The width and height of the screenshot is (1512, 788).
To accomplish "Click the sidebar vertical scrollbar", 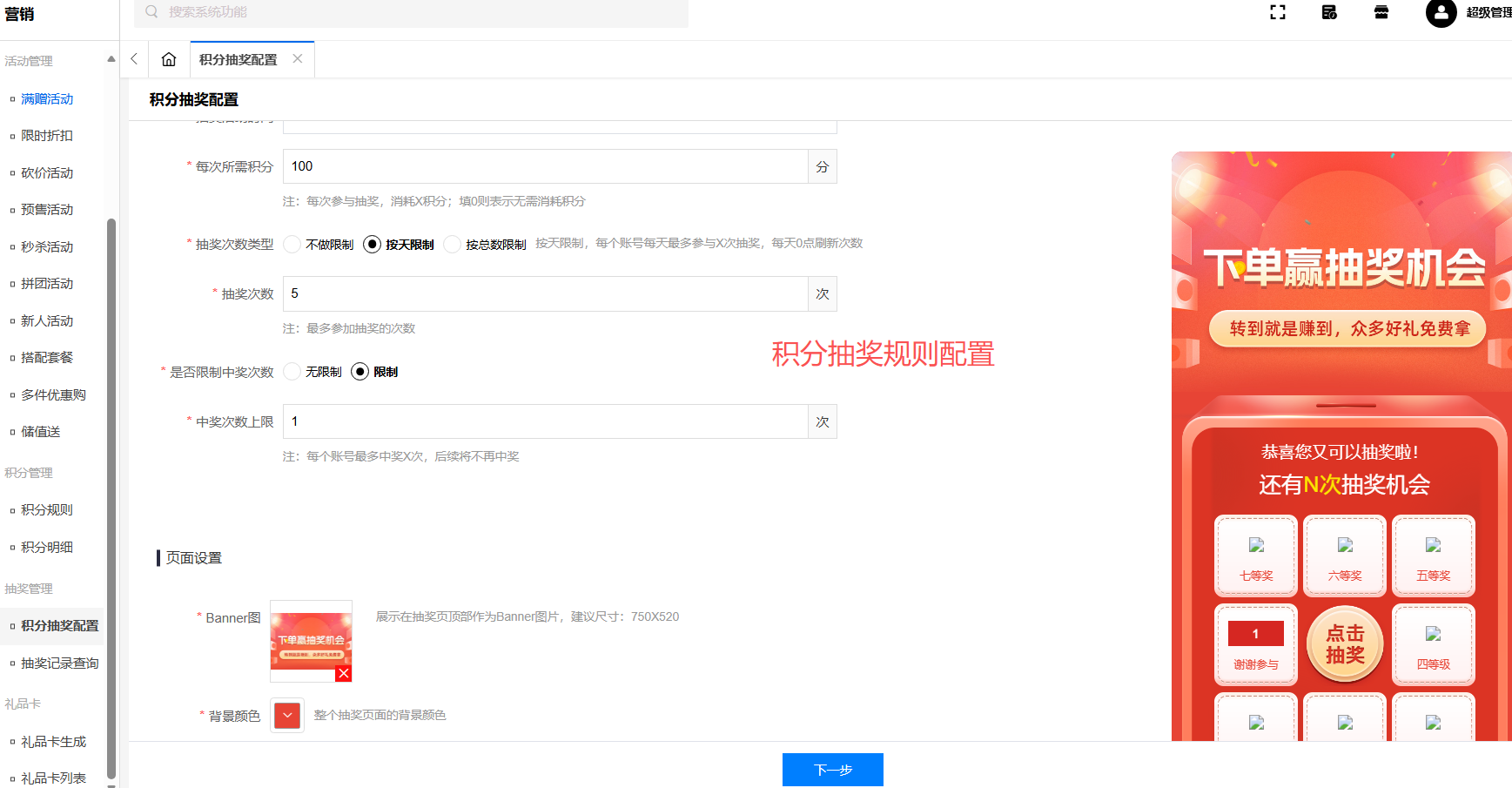I will [111, 498].
